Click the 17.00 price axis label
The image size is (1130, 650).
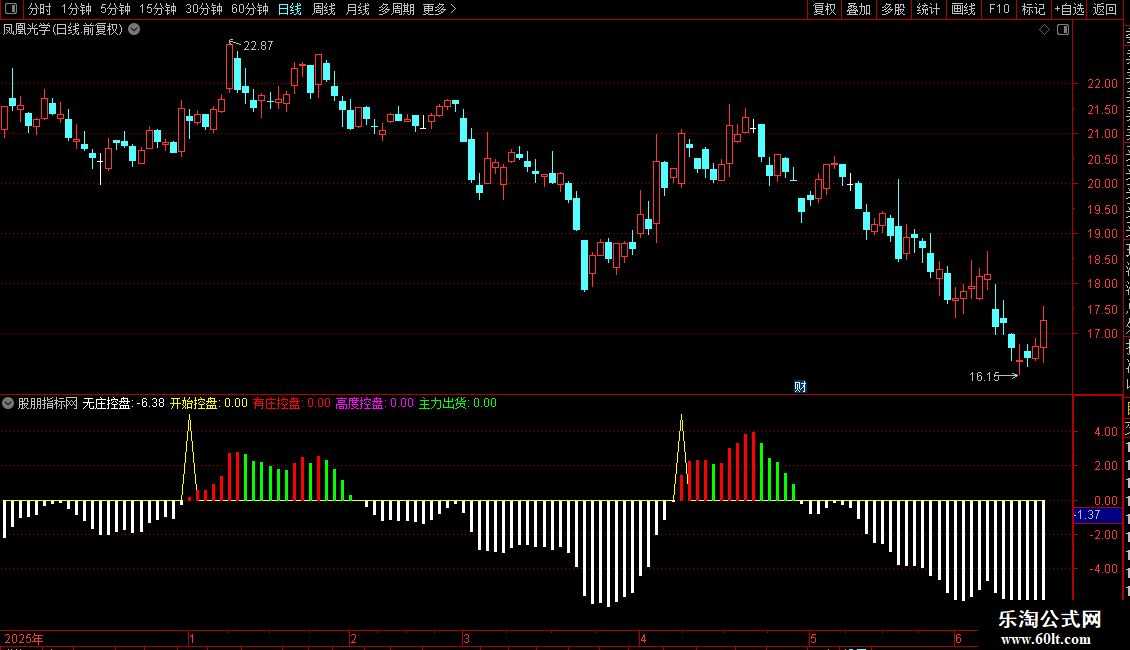[x=1102, y=334]
